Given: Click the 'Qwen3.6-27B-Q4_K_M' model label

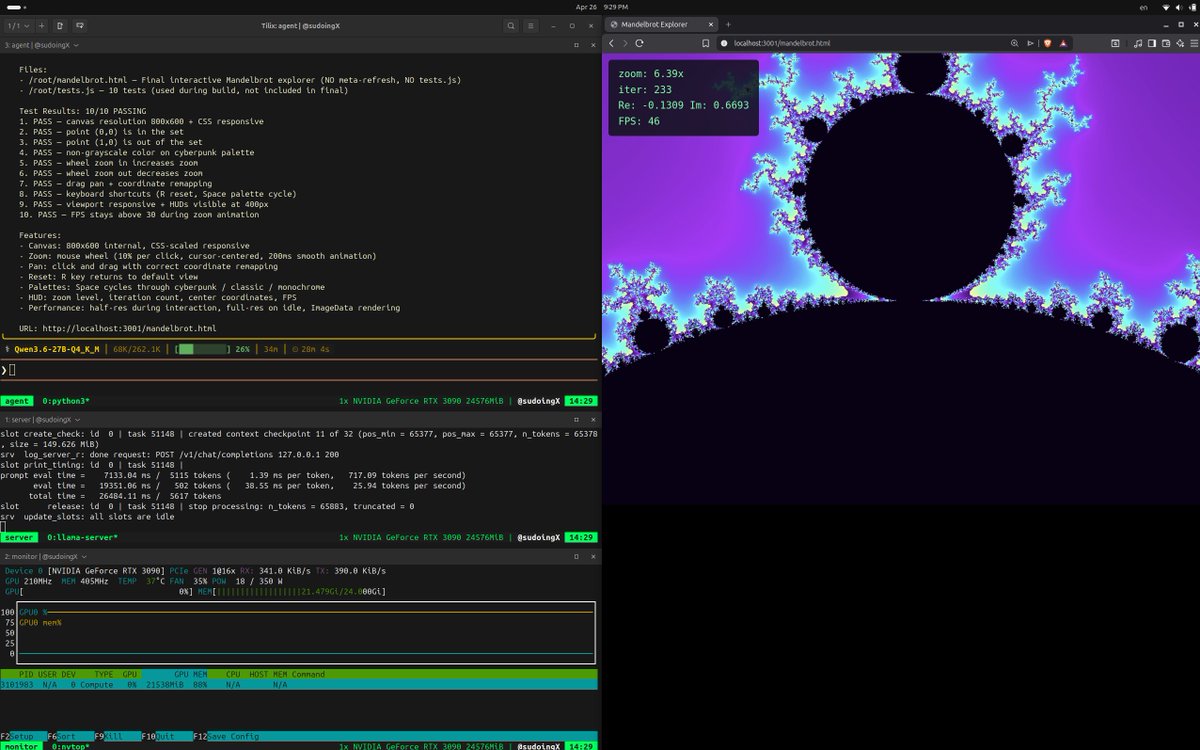Looking at the screenshot, I should 57,349.
